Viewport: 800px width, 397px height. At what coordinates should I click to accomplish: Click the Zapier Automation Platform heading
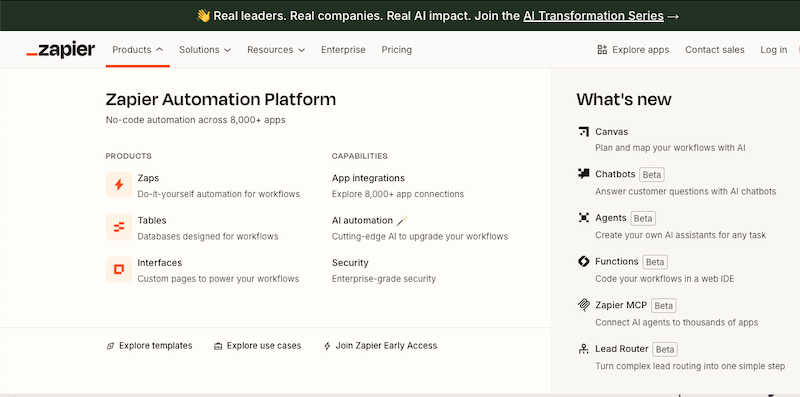(221, 100)
